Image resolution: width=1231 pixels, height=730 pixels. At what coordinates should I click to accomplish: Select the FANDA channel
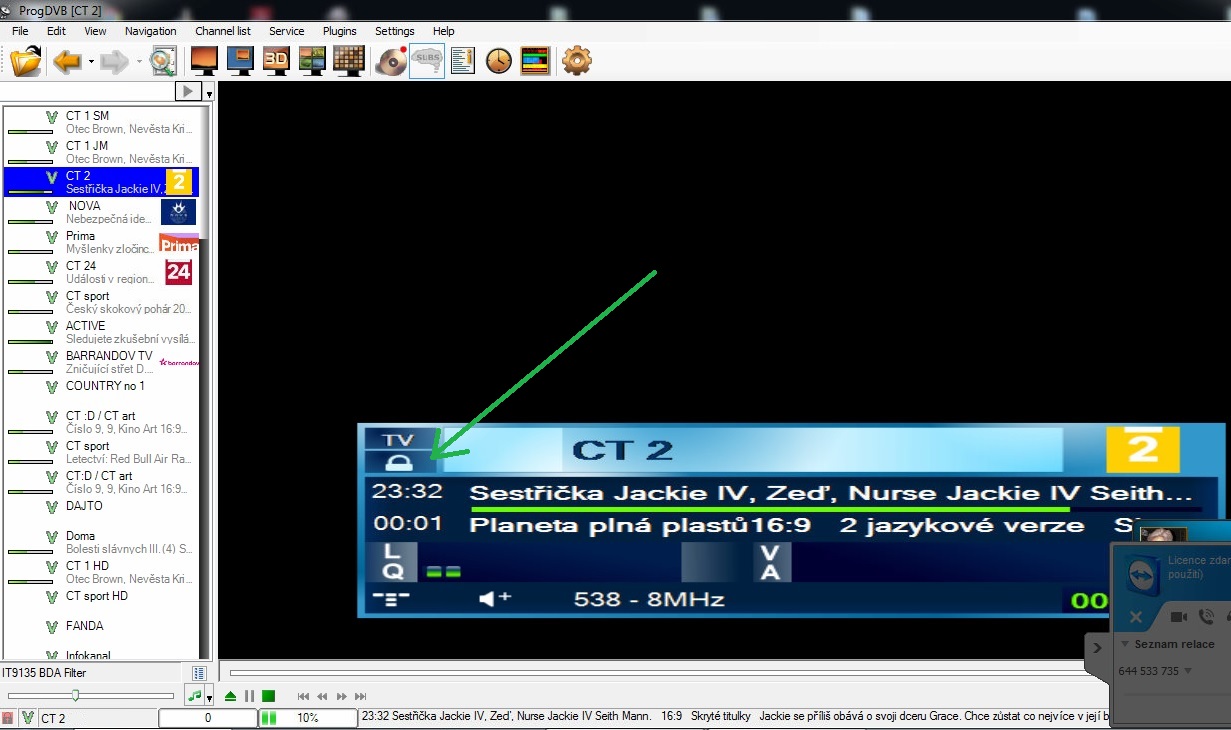(102, 632)
